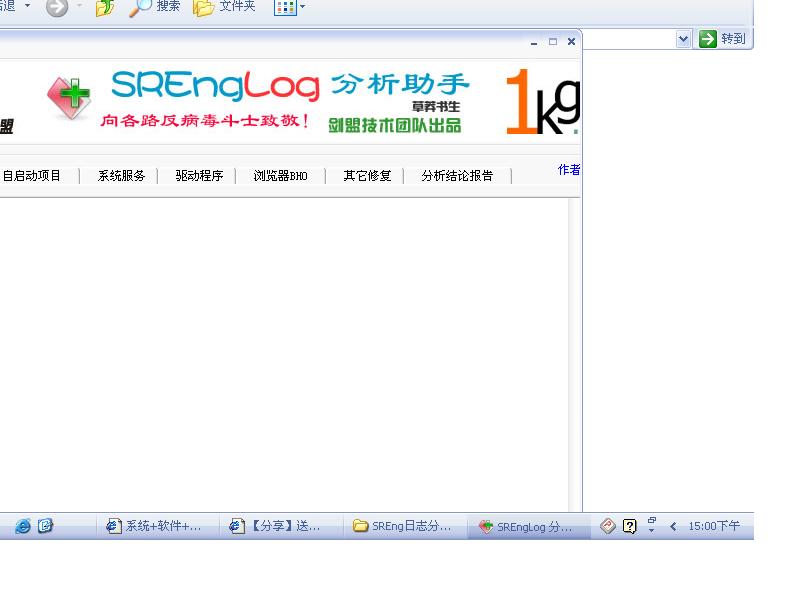The width and height of the screenshot is (800, 600).
Task: Click the vertical scrollbar in content area
Action: (574, 355)
